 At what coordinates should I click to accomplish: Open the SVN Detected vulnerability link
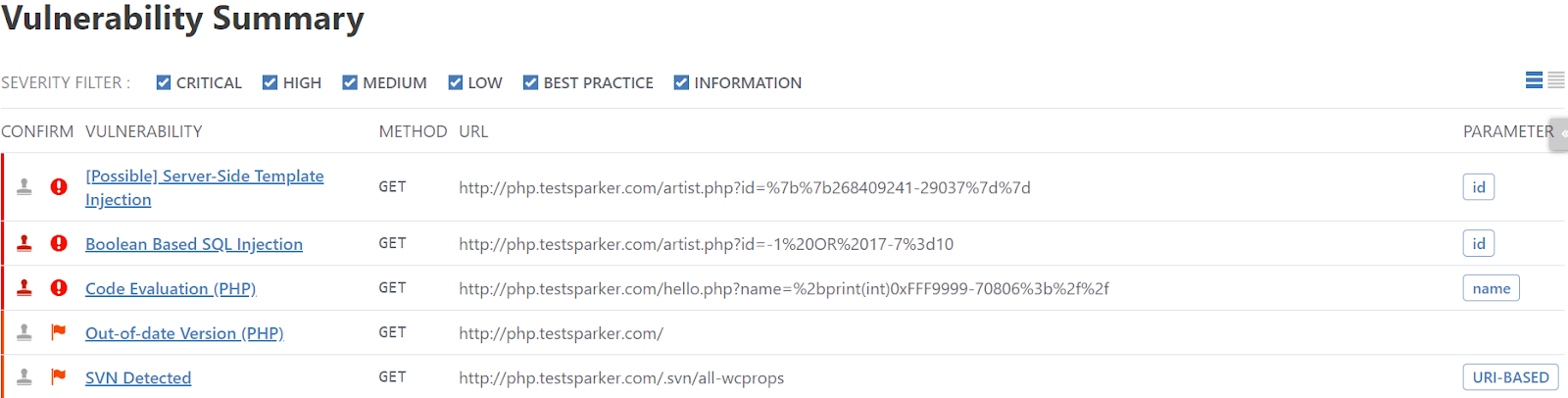tap(138, 377)
